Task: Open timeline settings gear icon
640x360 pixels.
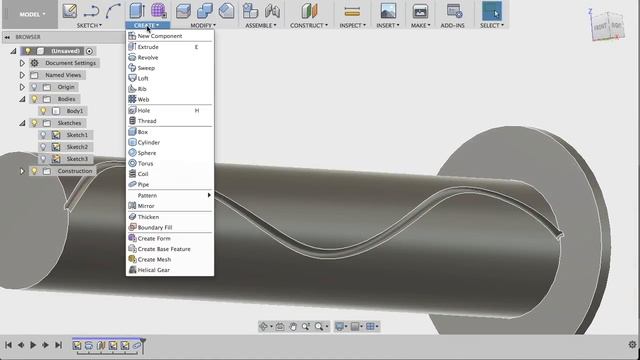Action: coord(632,345)
